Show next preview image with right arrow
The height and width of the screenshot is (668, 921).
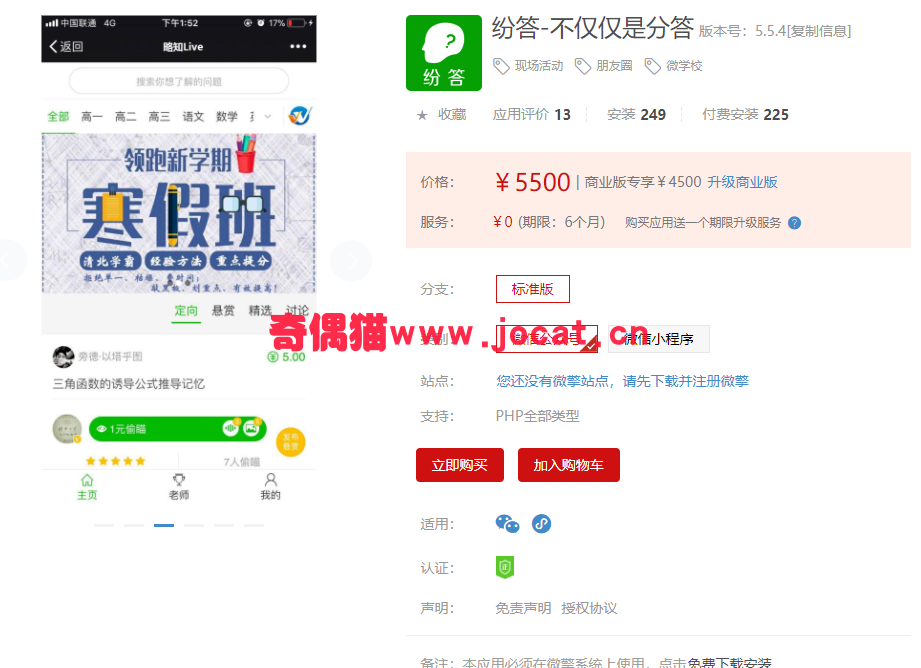coord(351,260)
